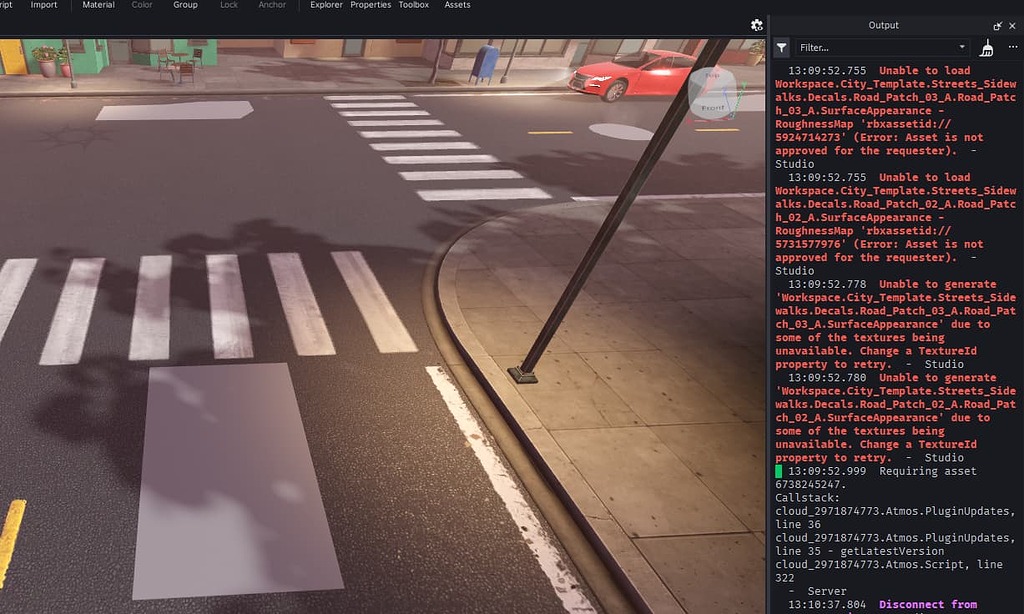The image size is (1024, 614).
Task: Click the Lock tool
Action: 229,5
